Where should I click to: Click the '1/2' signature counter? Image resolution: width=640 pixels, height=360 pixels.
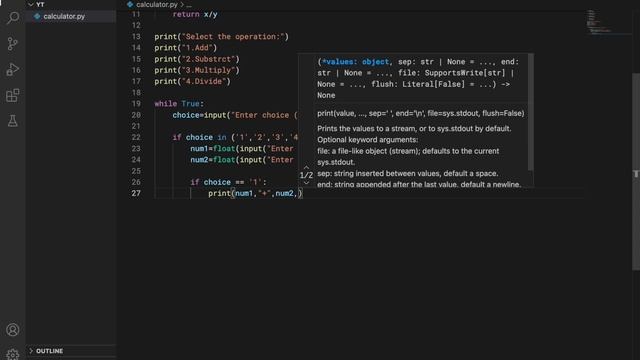pyautogui.click(x=306, y=175)
